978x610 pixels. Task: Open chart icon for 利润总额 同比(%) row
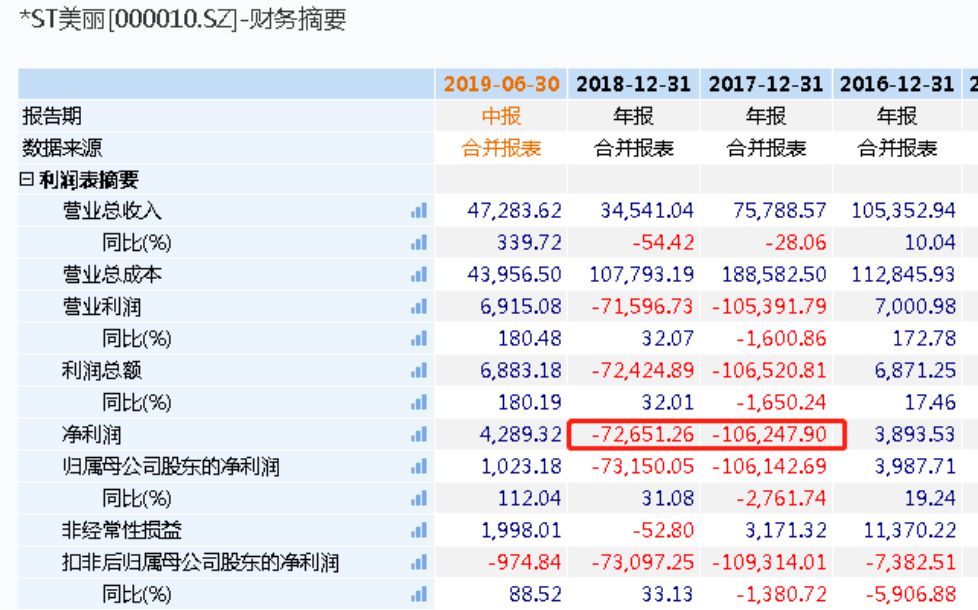pos(419,402)
